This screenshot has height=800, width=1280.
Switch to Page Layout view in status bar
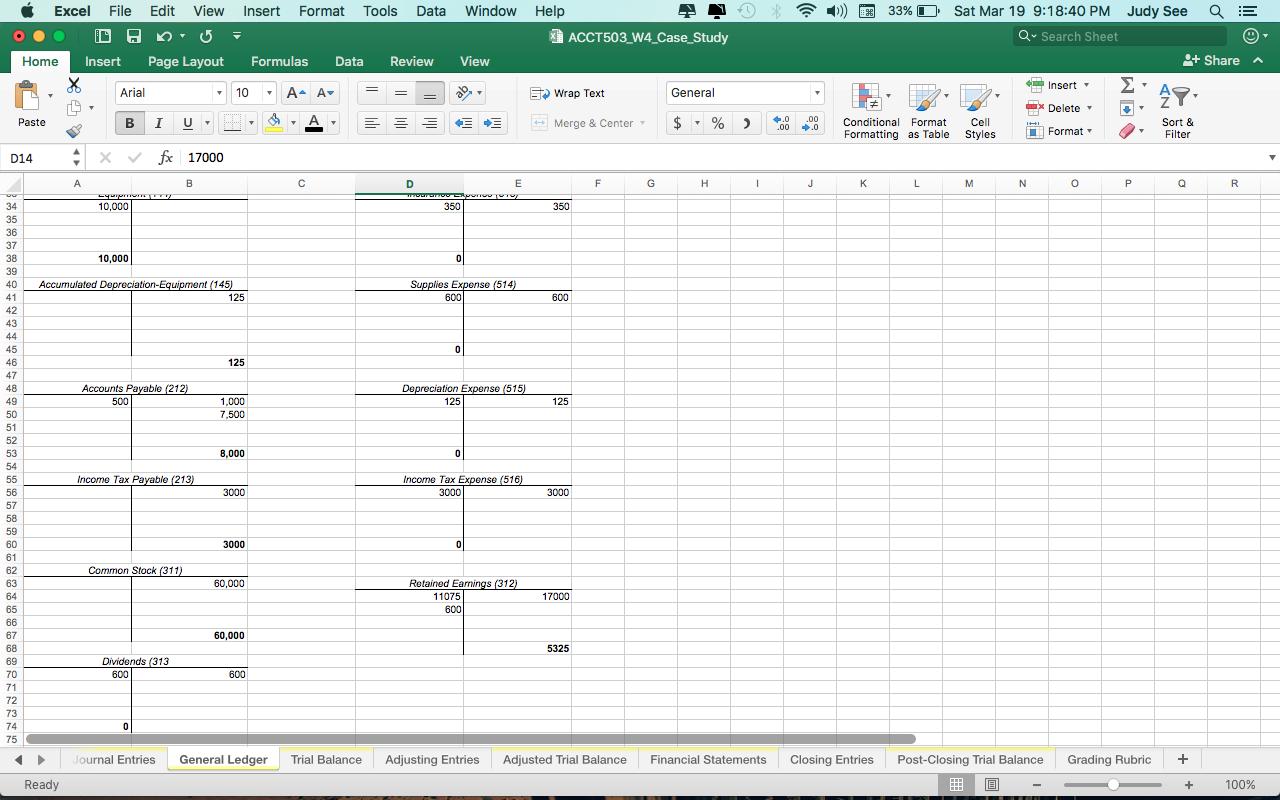(991, 785)
